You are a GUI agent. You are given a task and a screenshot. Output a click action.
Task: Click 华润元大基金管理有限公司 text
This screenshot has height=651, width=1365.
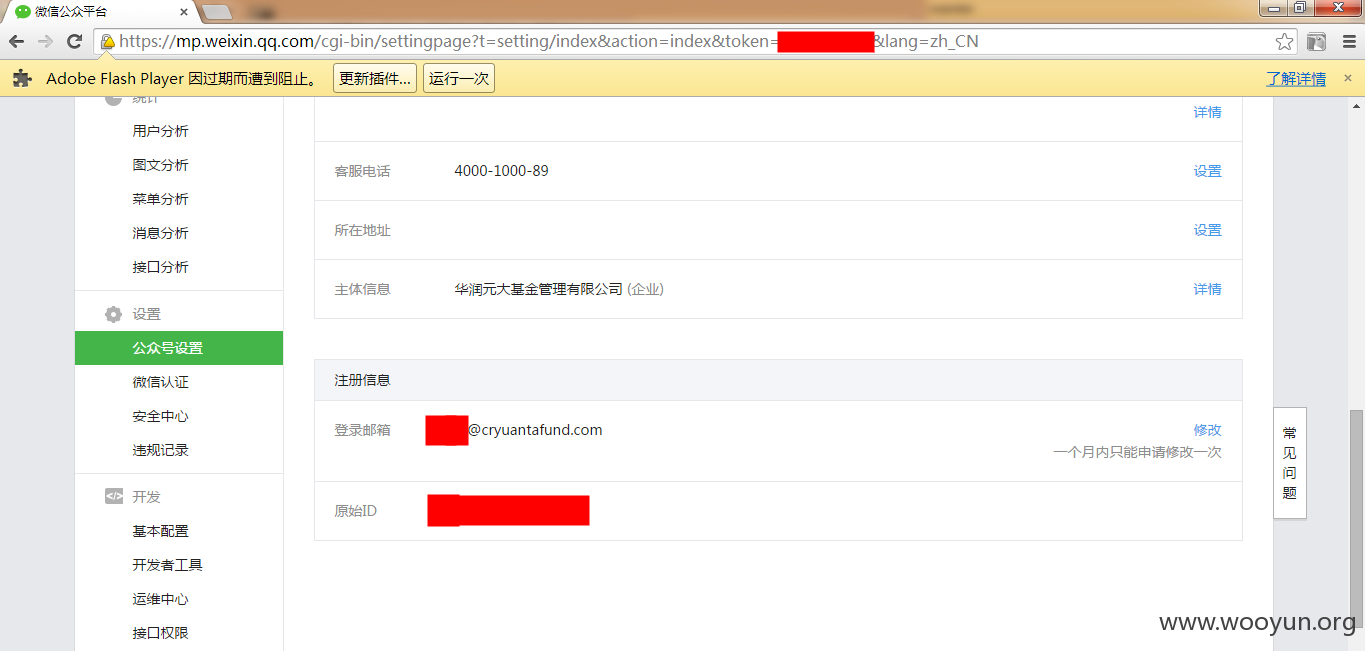click(538, 289)
